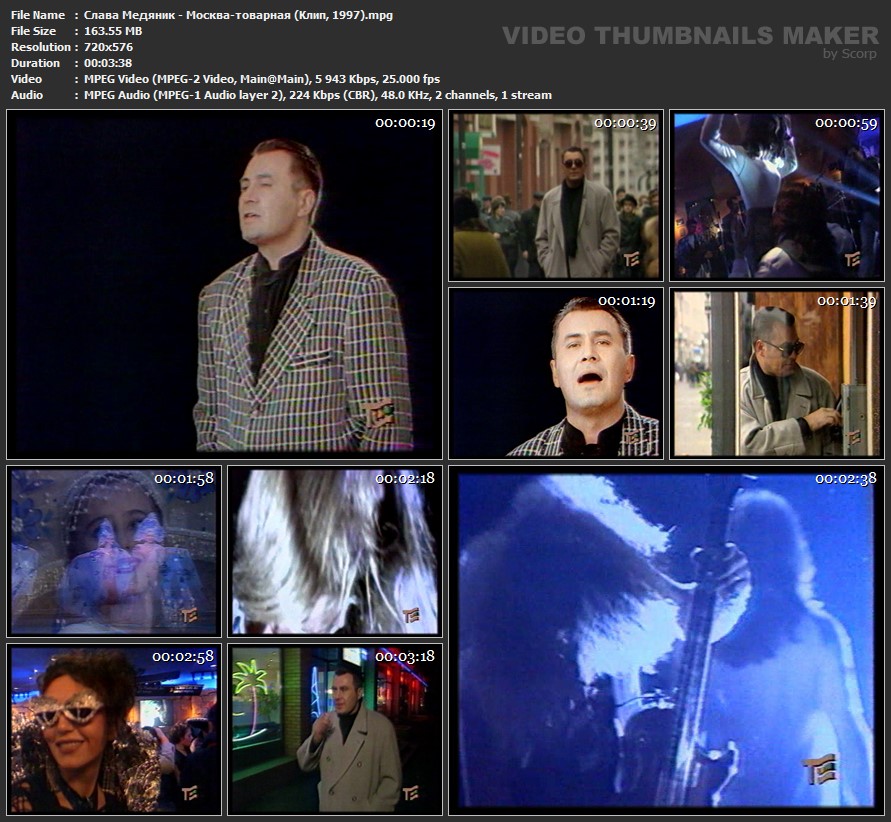This screenshot has width=891, height=822.
Task: Select the street scene thumbnail at 00:00:39
Action: (555, 195)
